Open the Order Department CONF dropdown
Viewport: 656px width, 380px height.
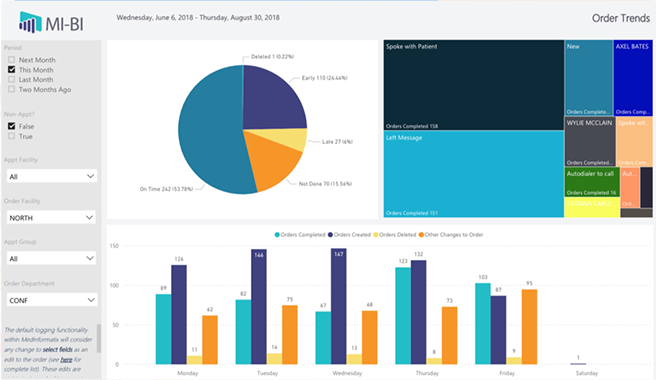pos(52,300)
